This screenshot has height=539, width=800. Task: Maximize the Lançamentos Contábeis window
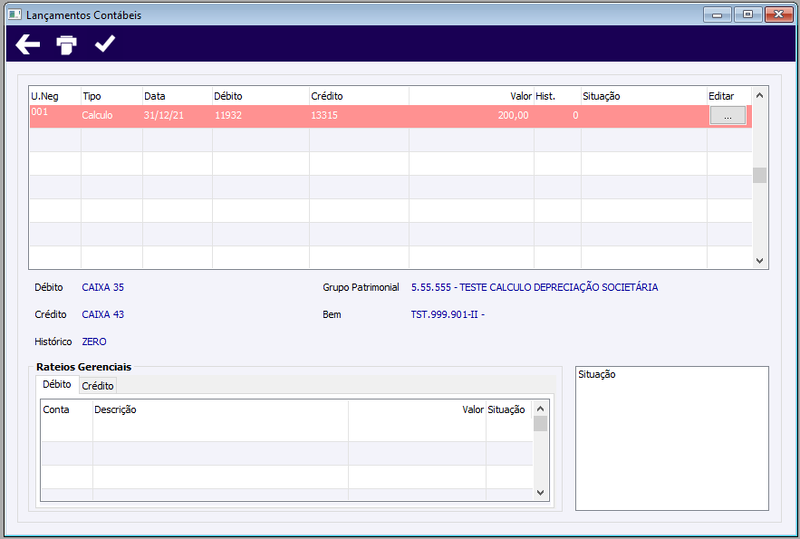(748, 14)
